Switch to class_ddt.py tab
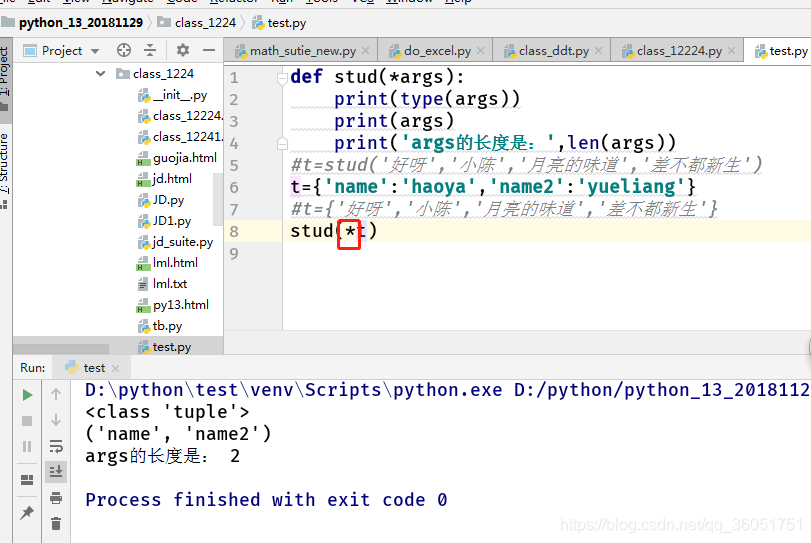The image size is (811, 543). [553, 51]
